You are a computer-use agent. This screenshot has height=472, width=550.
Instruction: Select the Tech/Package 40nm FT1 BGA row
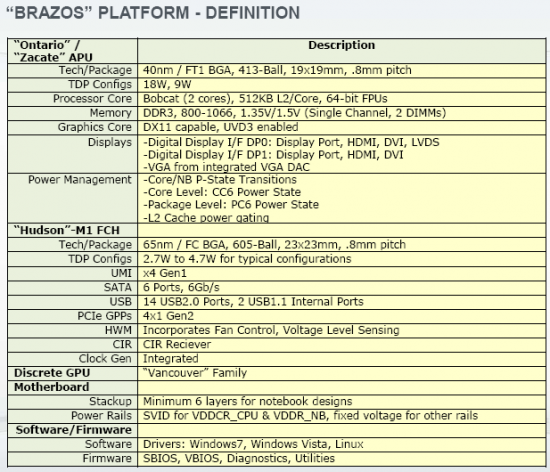coord(277,70)
